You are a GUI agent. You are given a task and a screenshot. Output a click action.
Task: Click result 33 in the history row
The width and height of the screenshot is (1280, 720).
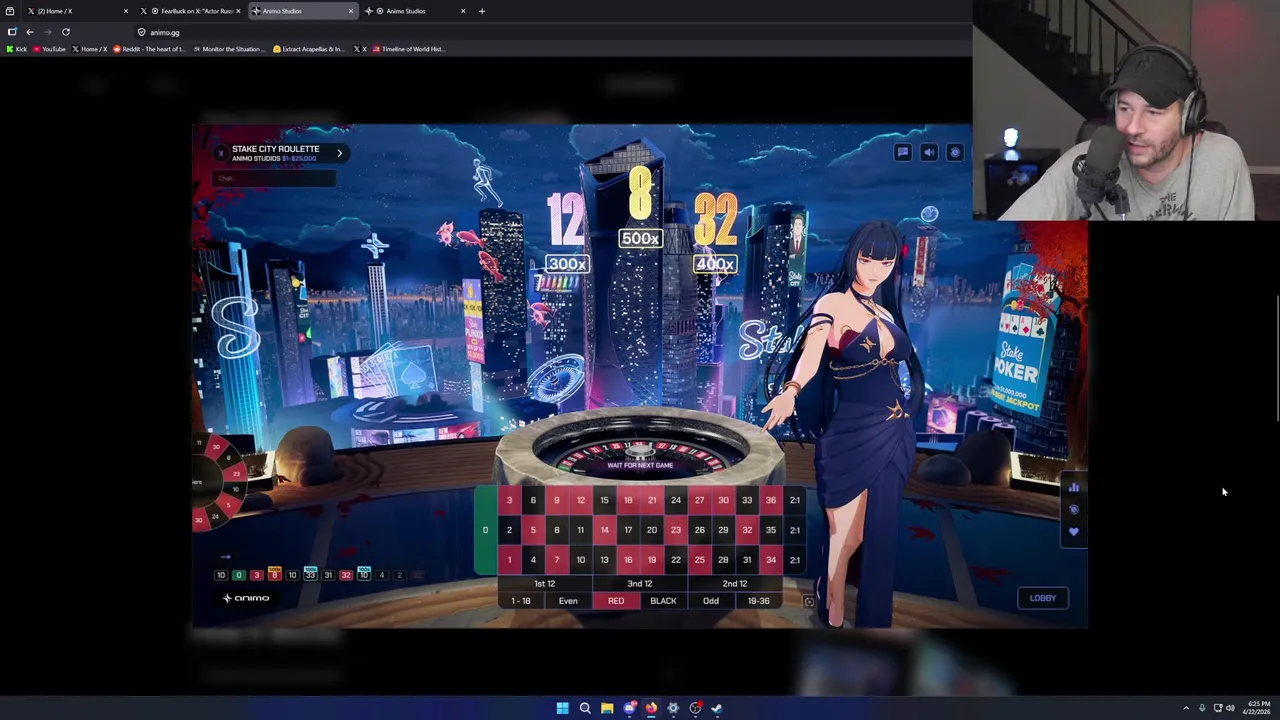click(310, 575)
